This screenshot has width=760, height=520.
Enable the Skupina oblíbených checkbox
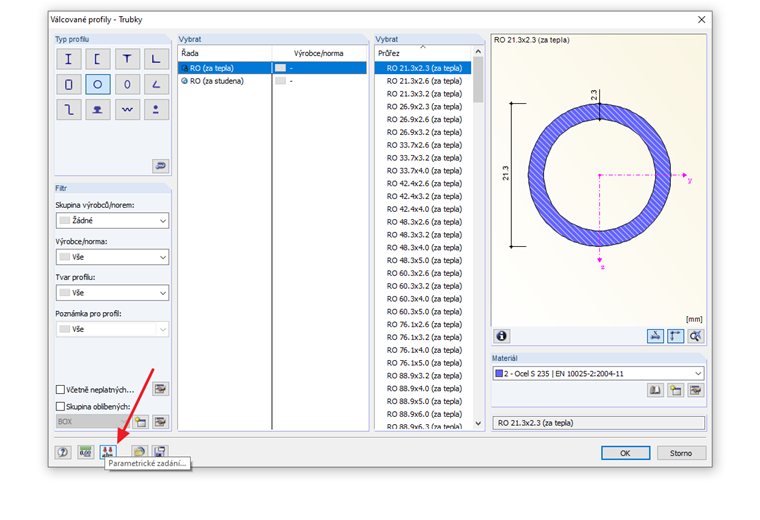[61, 407]
